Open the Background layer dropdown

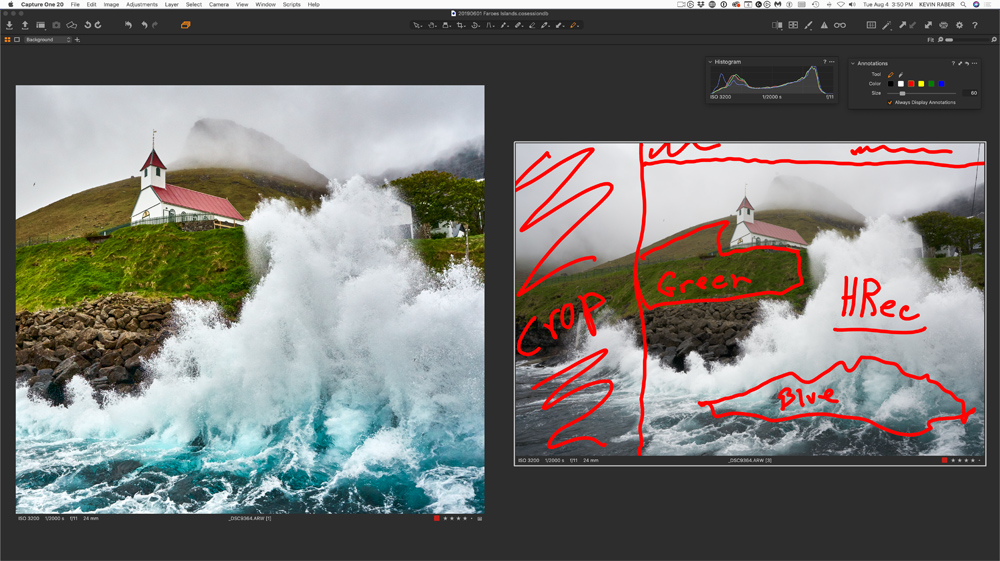pos(47,40)
